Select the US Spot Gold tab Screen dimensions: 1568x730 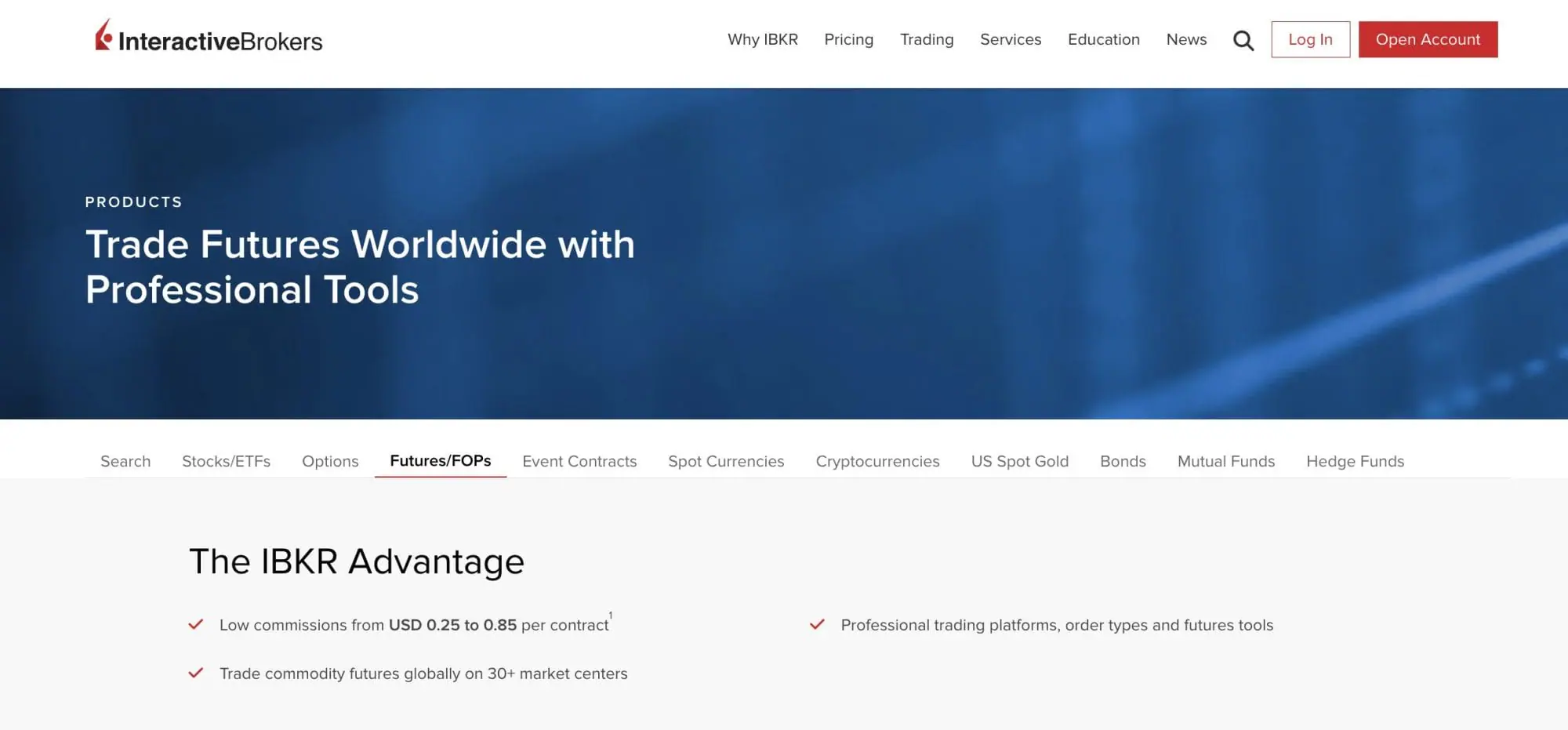coord(1019,461)
